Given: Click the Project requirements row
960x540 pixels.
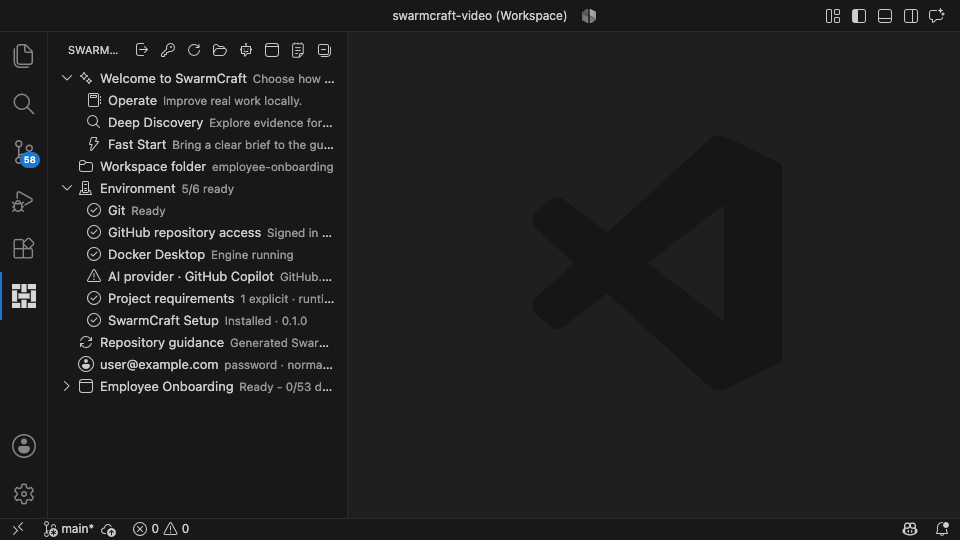Looking at the screenshot, I should pos(197,299).
